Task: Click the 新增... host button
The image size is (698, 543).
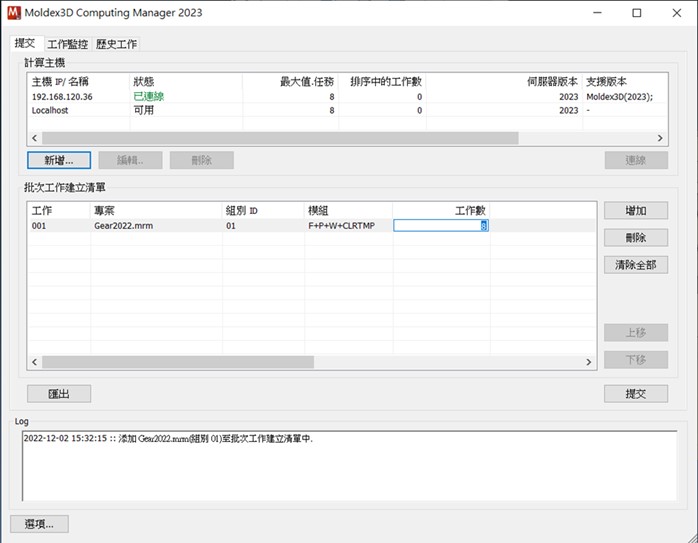Action: [x=59, y=160]
